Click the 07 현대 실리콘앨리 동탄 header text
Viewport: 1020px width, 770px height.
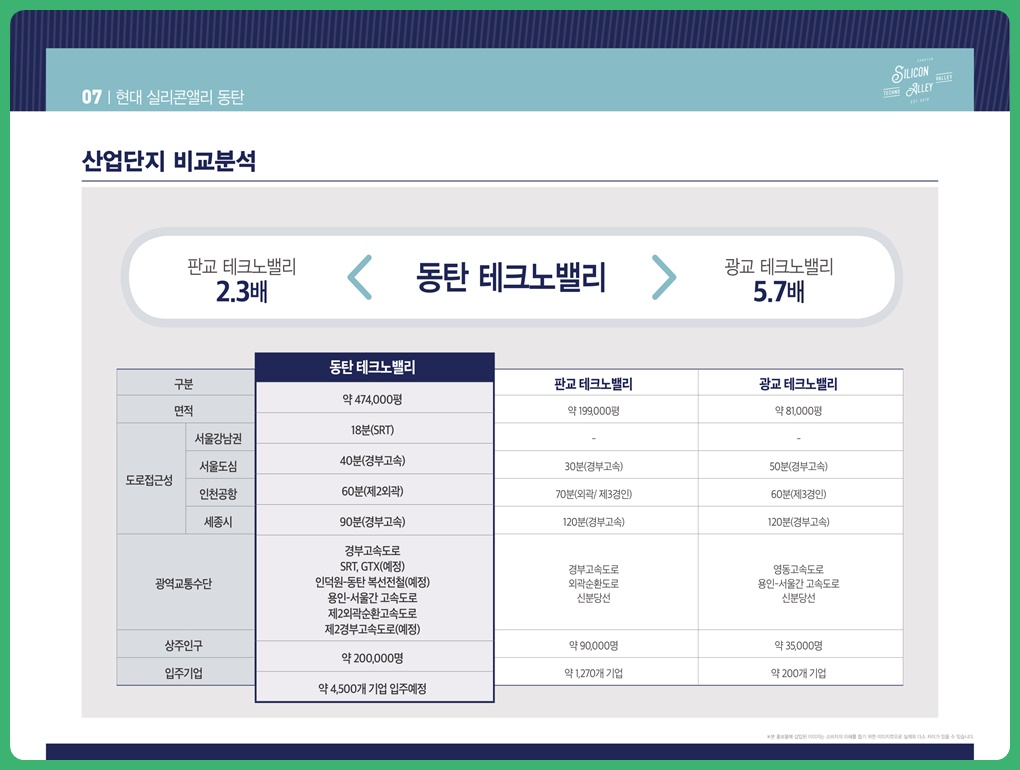pos(163,97)
